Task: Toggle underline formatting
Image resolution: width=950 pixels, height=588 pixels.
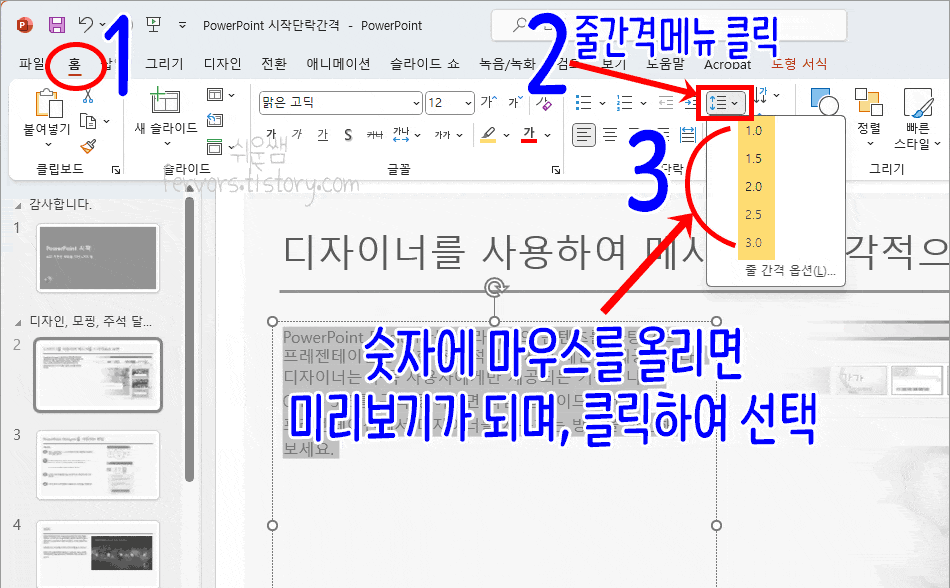Action: point(322,133)
